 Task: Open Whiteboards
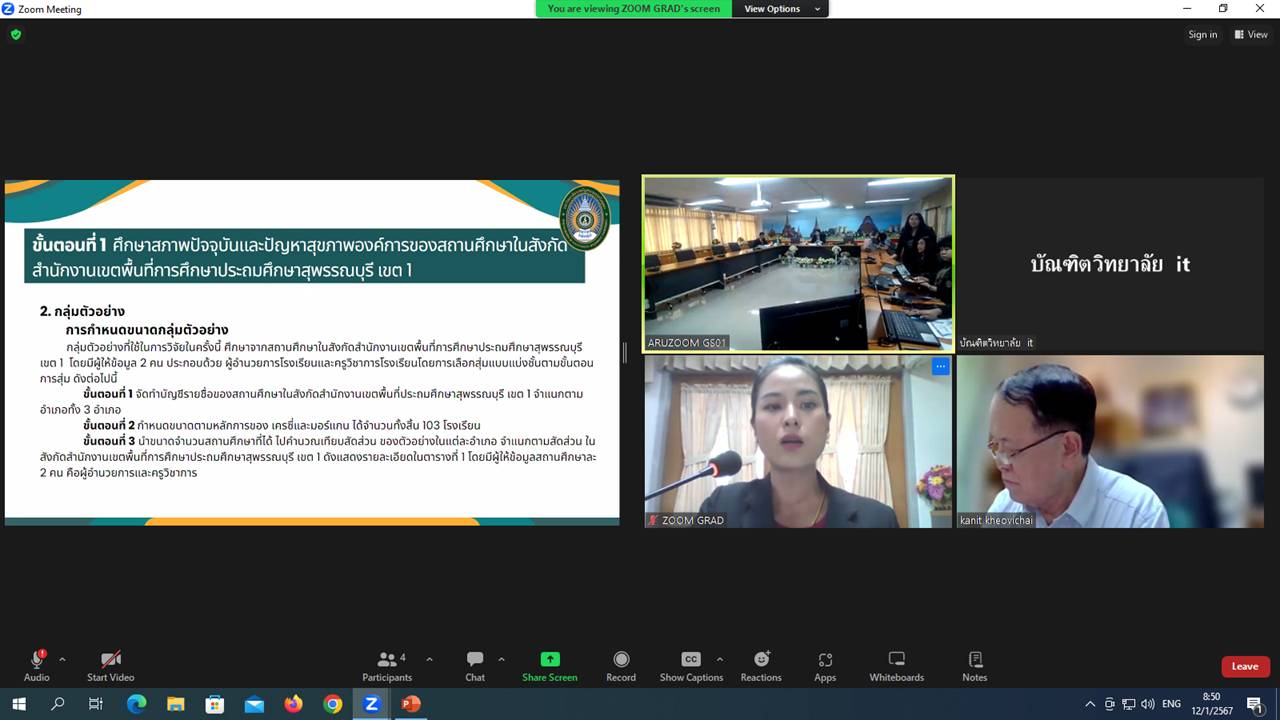897,666
